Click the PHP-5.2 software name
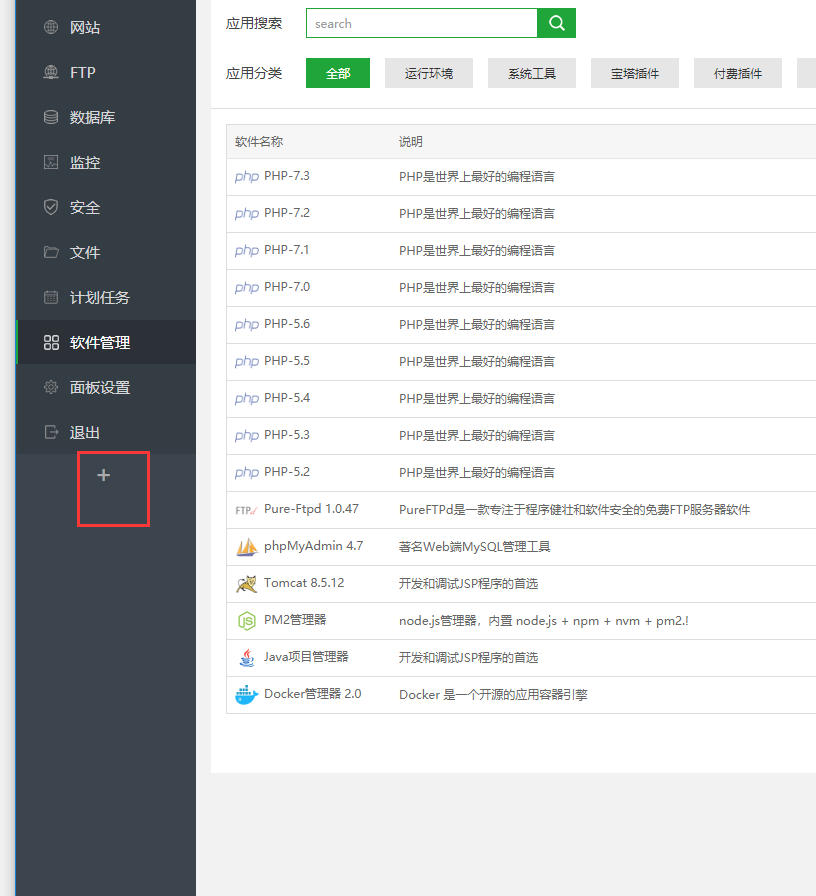Image resolution: width=816 pixels, height=896 pixels. [x=287, y=472]
